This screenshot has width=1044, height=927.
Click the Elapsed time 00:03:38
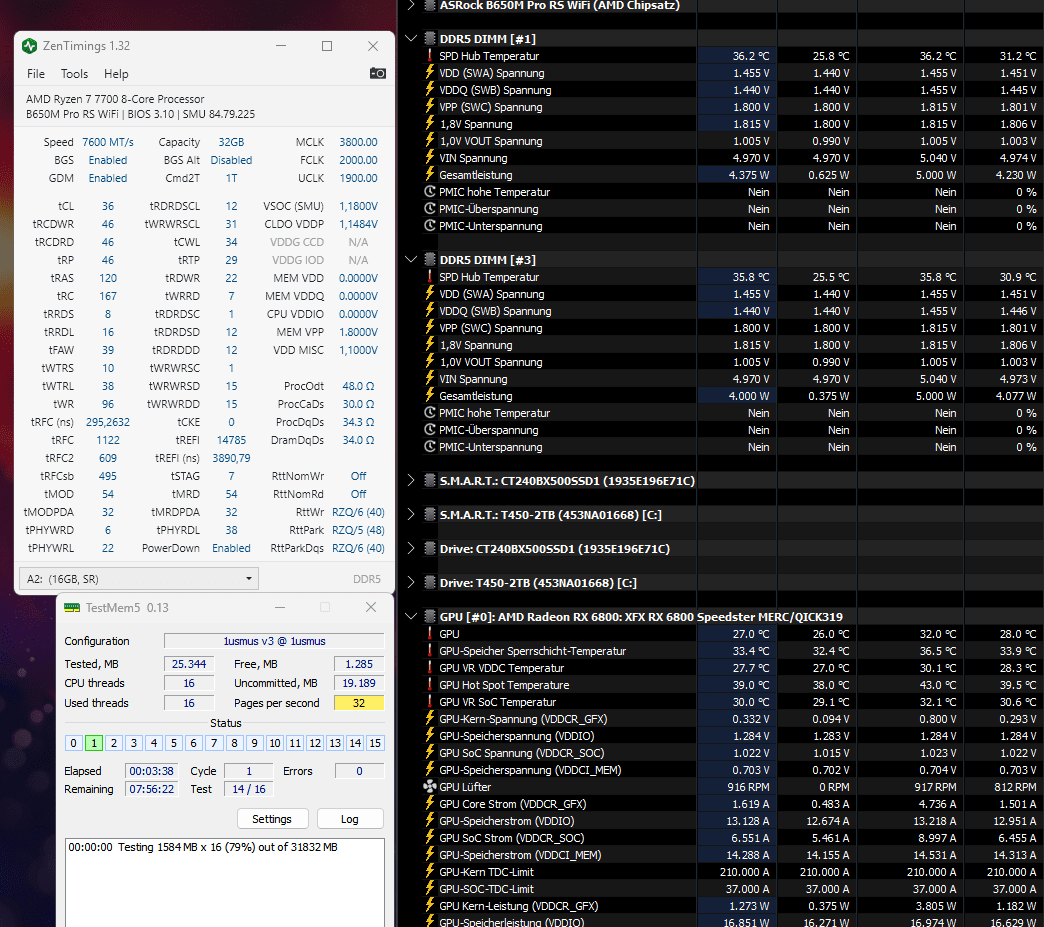click(x=152, y=771)
